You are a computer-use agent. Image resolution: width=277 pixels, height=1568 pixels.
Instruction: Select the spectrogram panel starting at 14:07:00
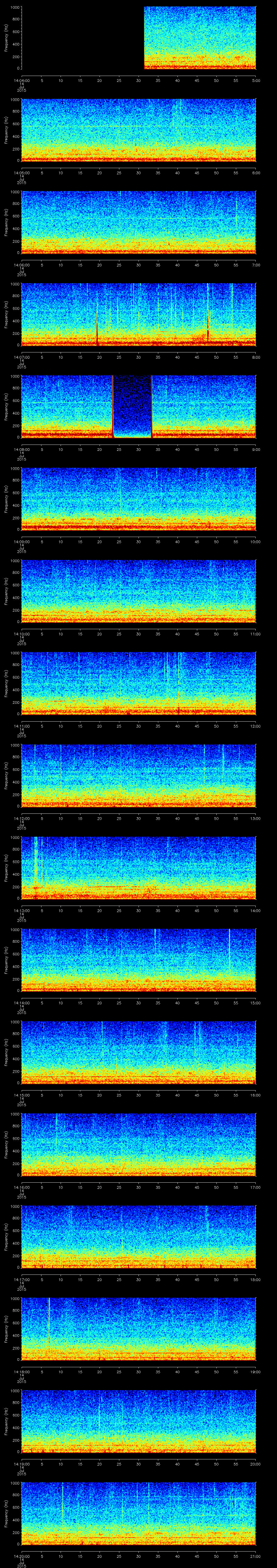[x=138, y=315]
